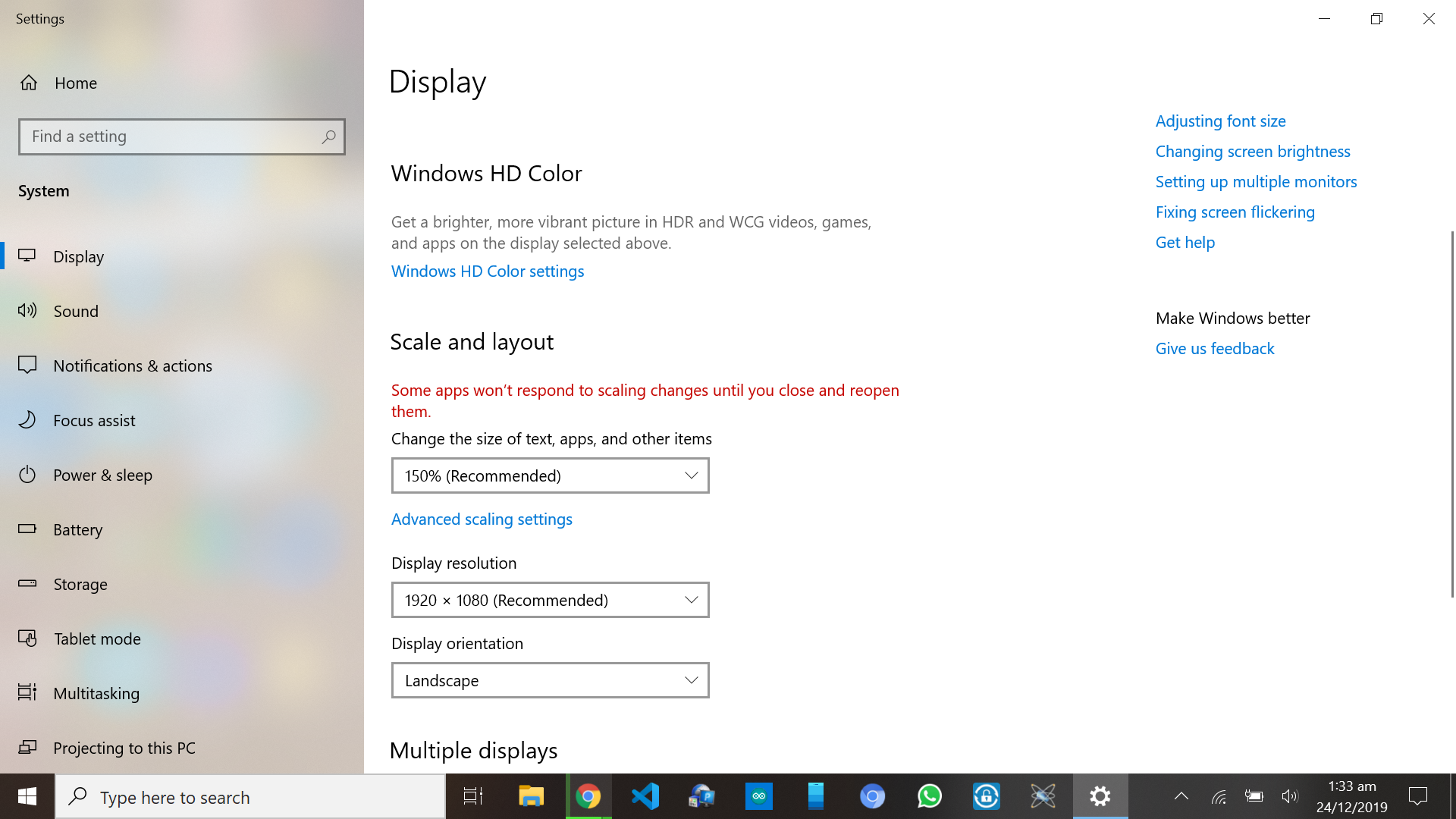Launch Visual Studio Code from taskbar
This screenshot has height=819, width=1456.
click(x=645, y=796)
